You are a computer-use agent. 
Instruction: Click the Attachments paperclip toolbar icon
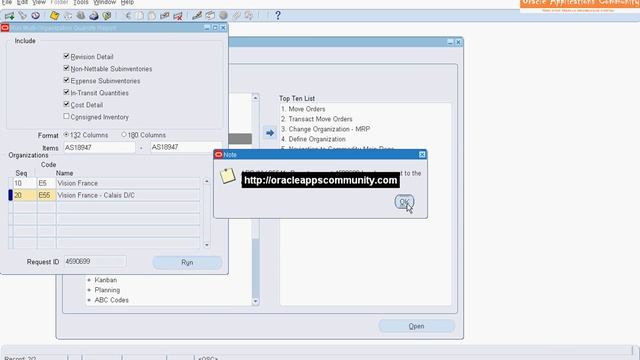click(x=236, y=16)
